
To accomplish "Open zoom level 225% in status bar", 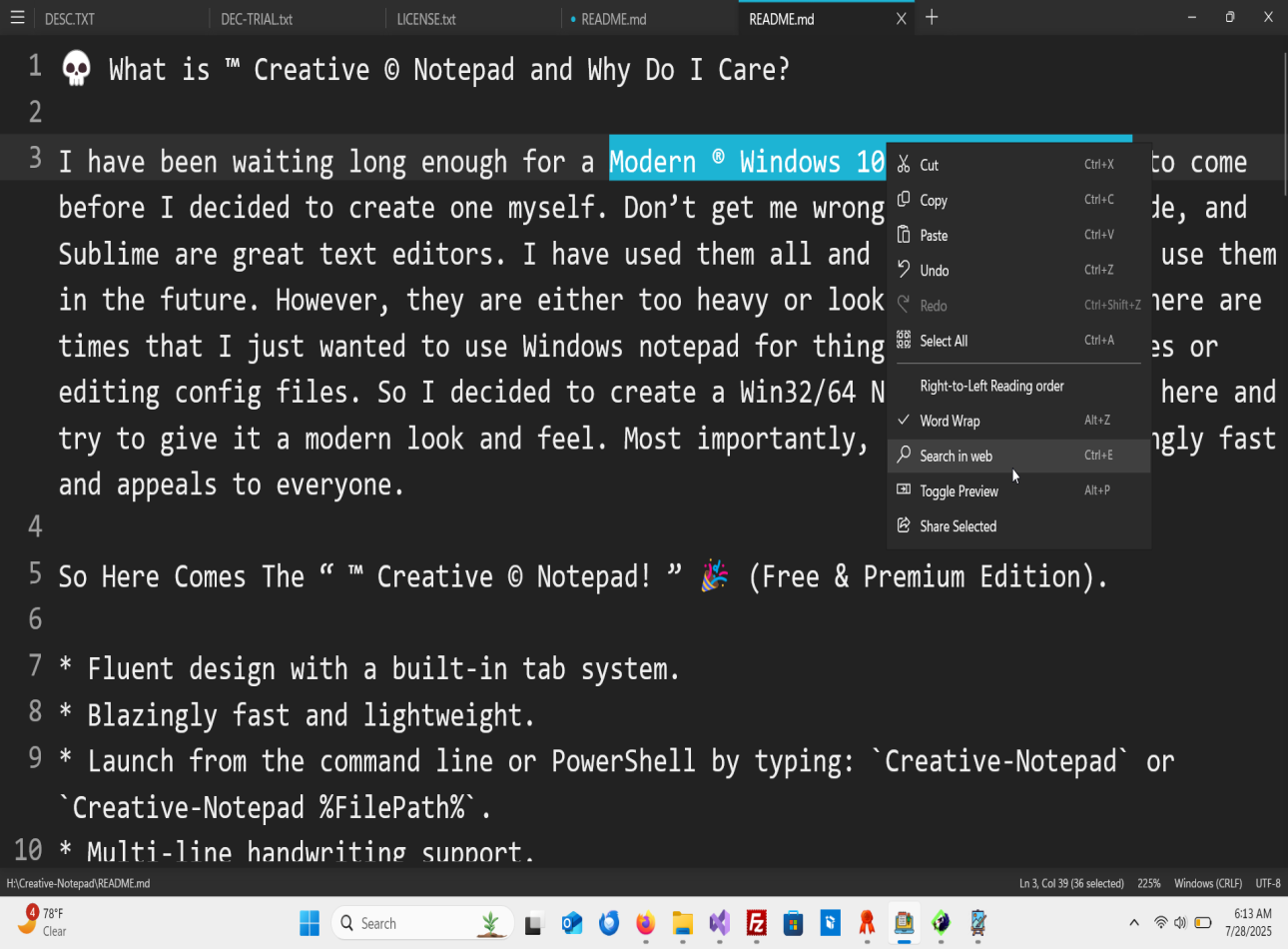I will (1148, 883).
